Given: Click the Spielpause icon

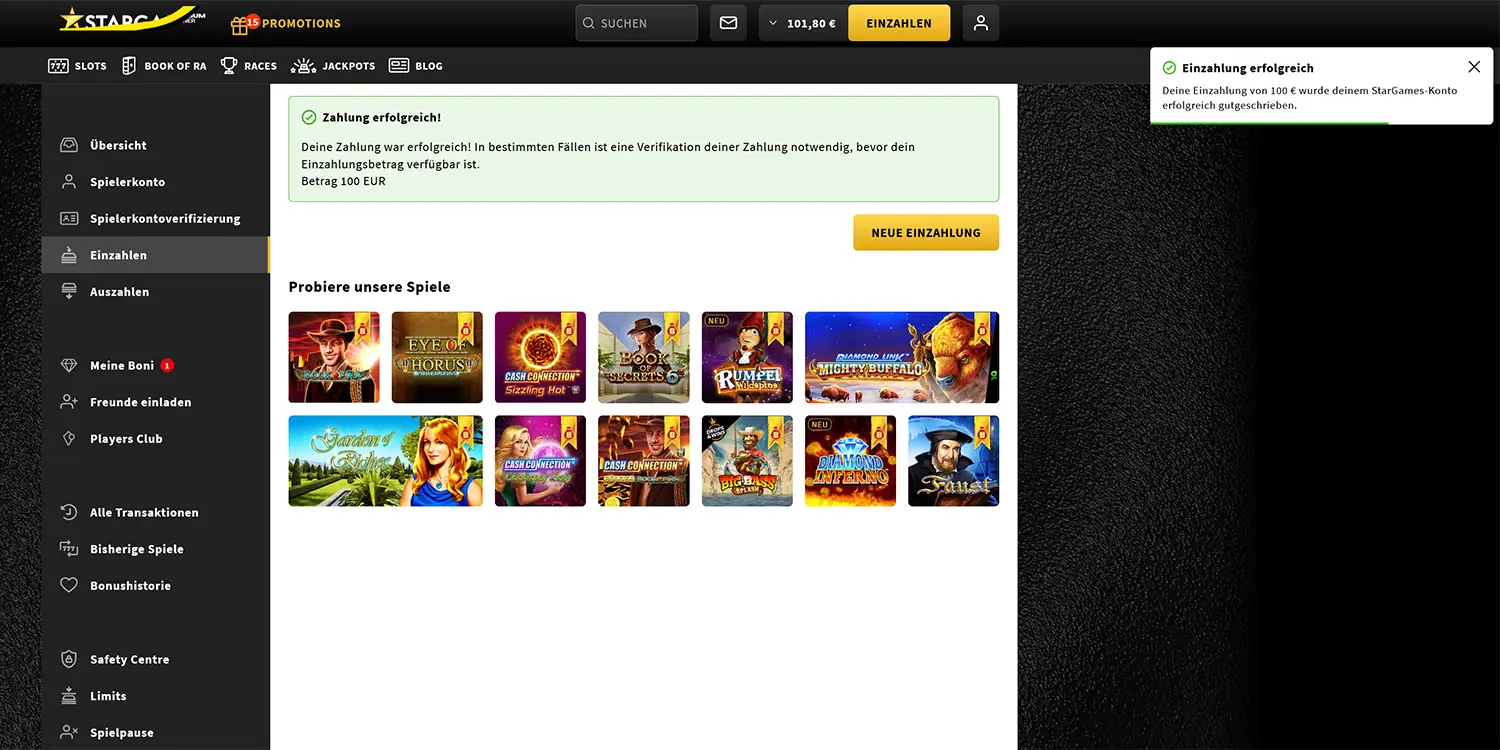Looking at the screenshot, I should click(69, 733).
